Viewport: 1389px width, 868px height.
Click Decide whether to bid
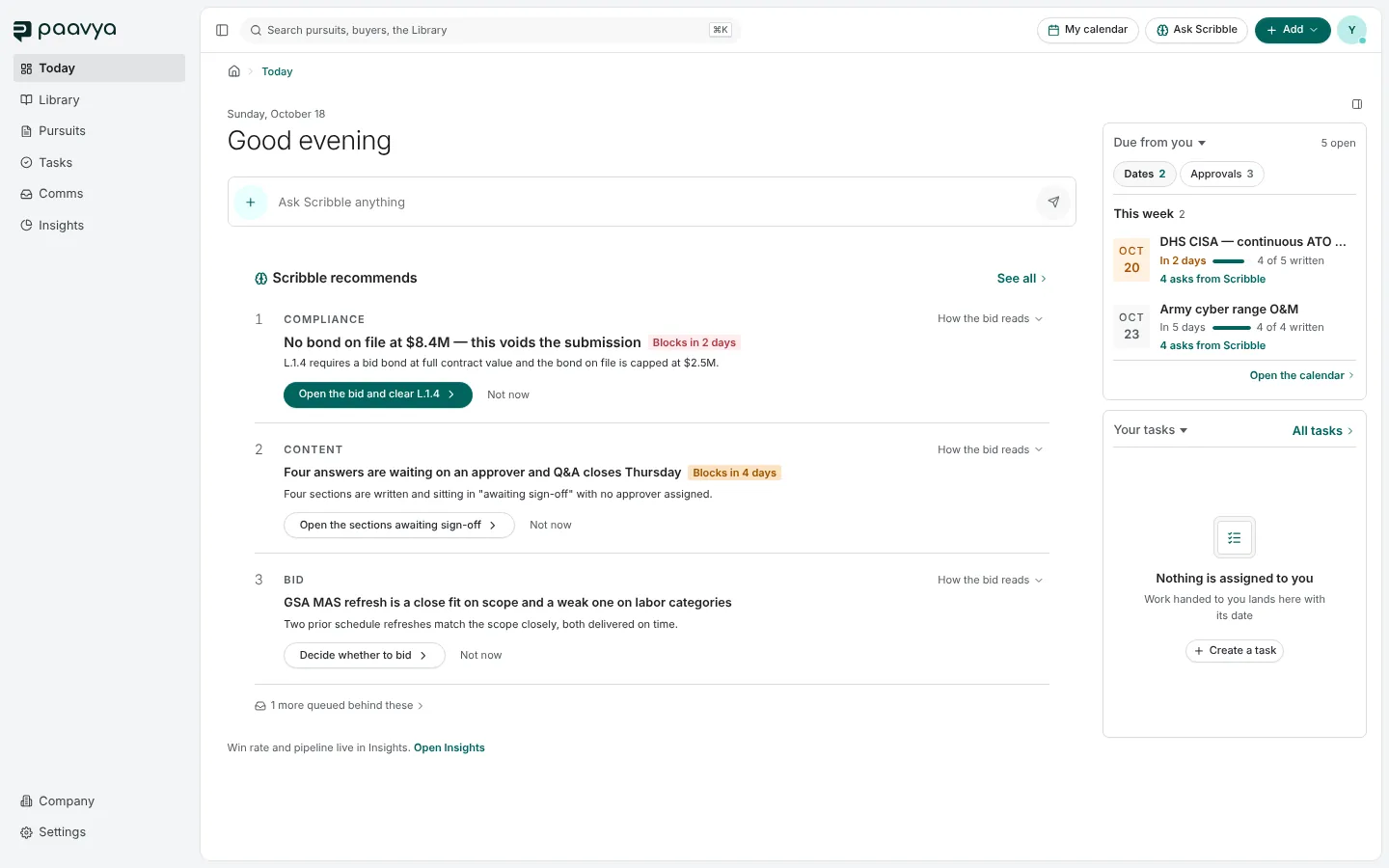365,656
